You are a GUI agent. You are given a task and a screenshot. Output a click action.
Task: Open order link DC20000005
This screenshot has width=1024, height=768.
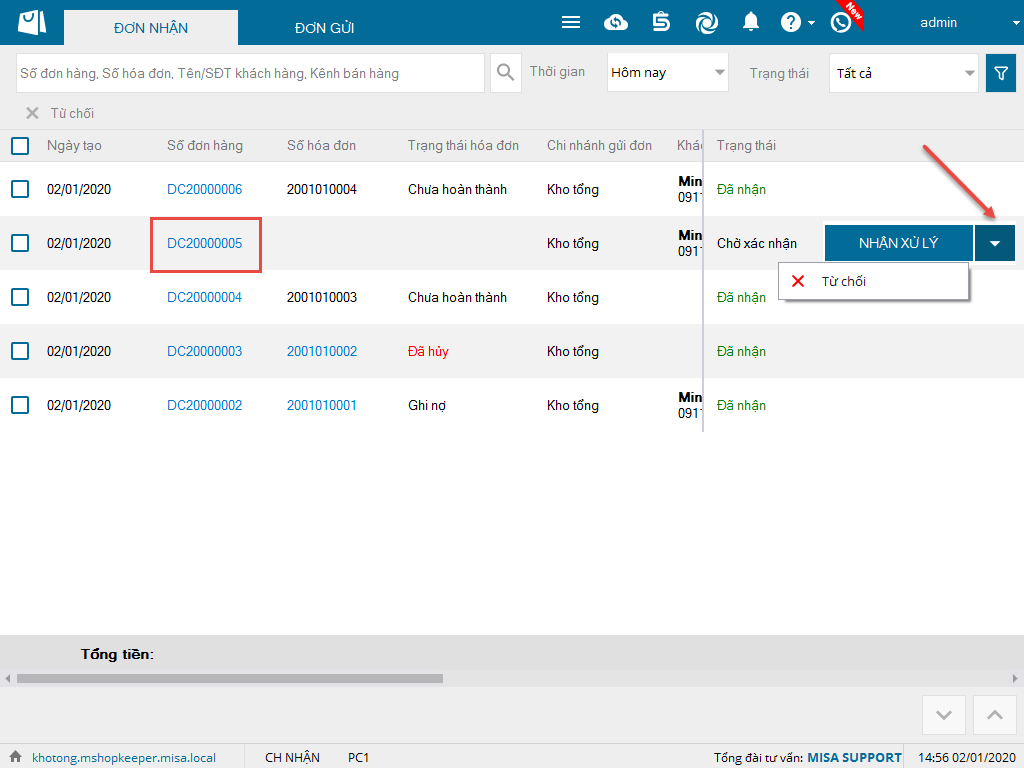(x=204, y=243)
